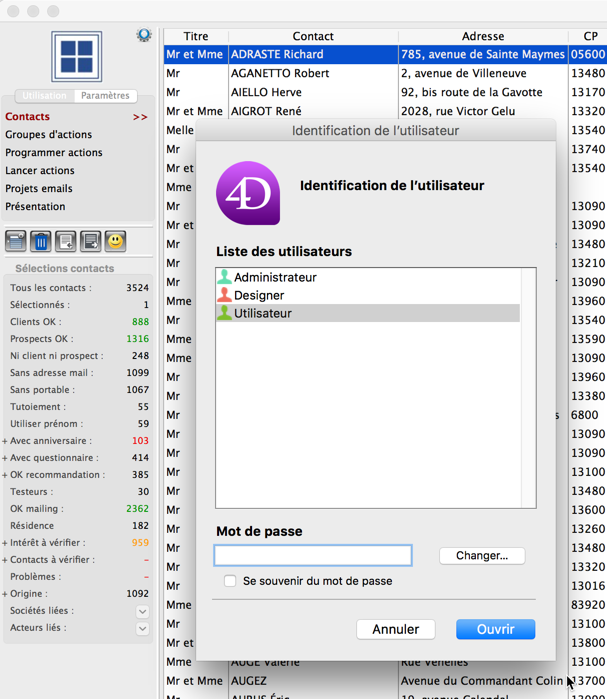The image size is (607, 699).
Task: Click the export document arrow icon
Action: (x=91, y=241)
